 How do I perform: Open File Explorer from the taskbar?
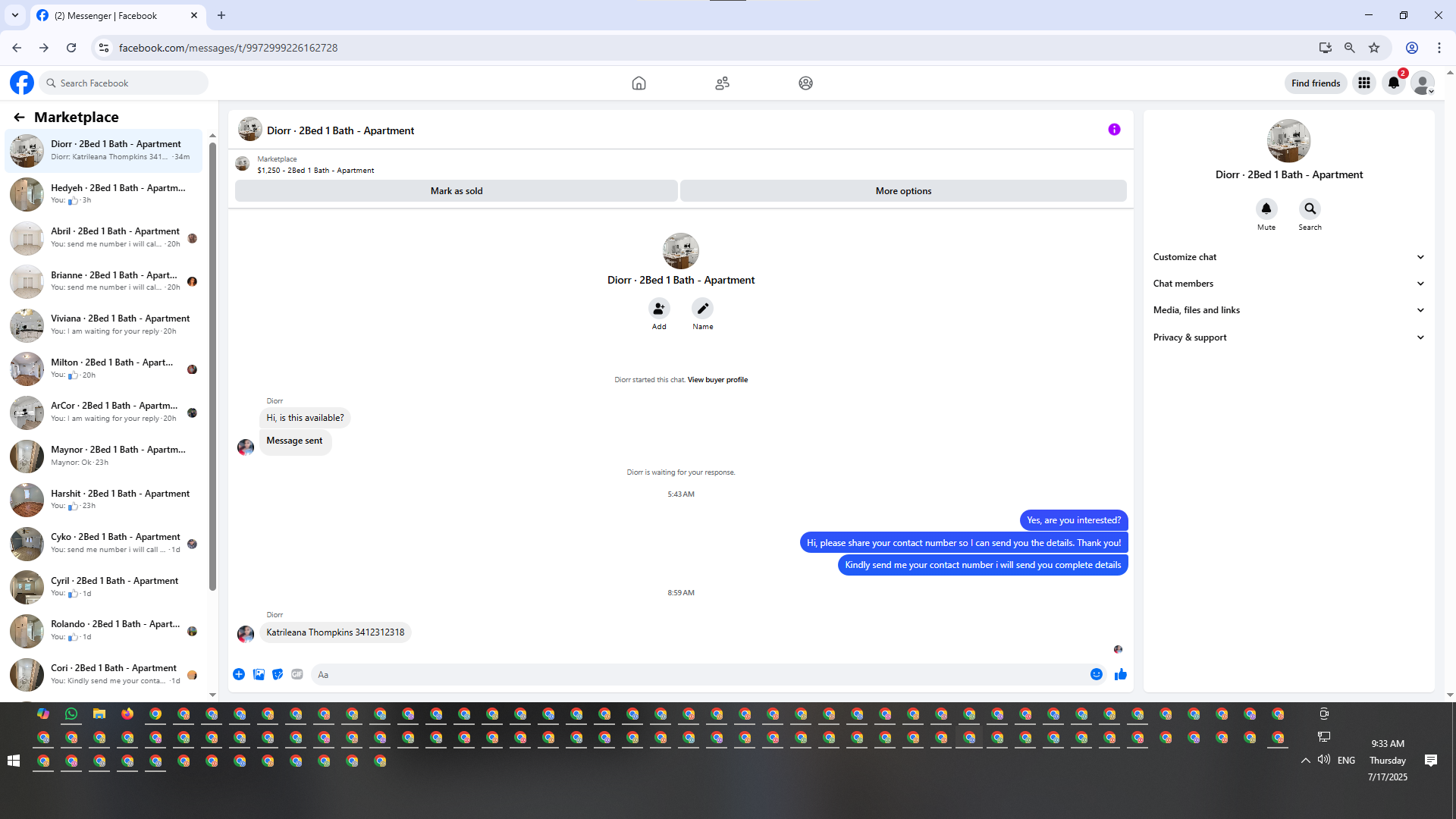pyautogui.click(x=99, y=714)
